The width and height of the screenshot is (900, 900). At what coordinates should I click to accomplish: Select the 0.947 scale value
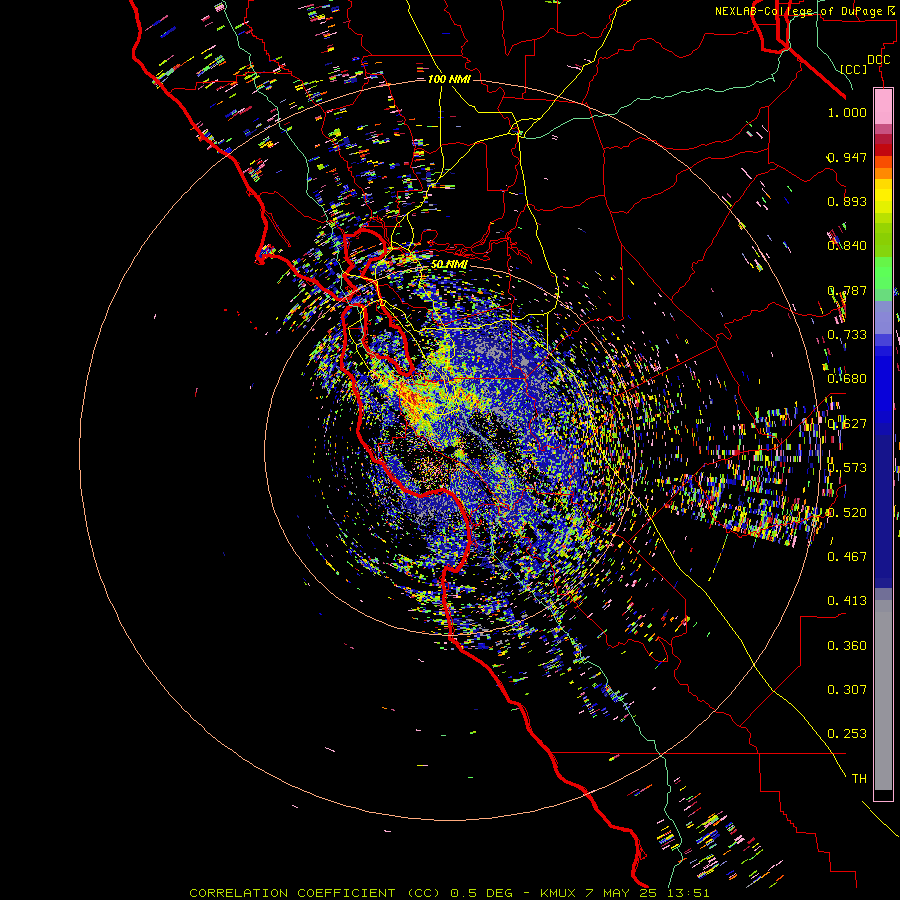(847, 157)
